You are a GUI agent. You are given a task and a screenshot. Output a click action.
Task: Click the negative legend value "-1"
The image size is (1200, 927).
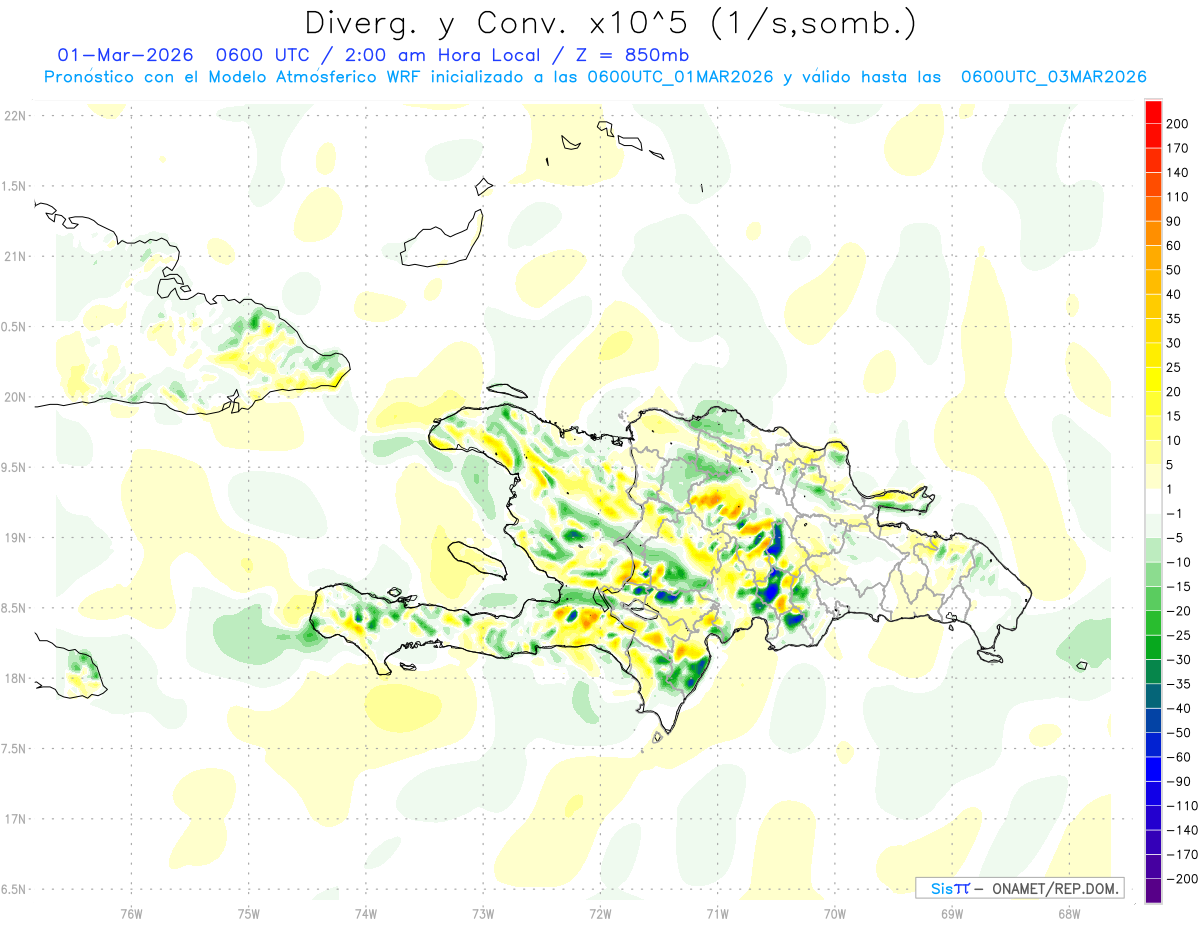[x=1177, y=514]
